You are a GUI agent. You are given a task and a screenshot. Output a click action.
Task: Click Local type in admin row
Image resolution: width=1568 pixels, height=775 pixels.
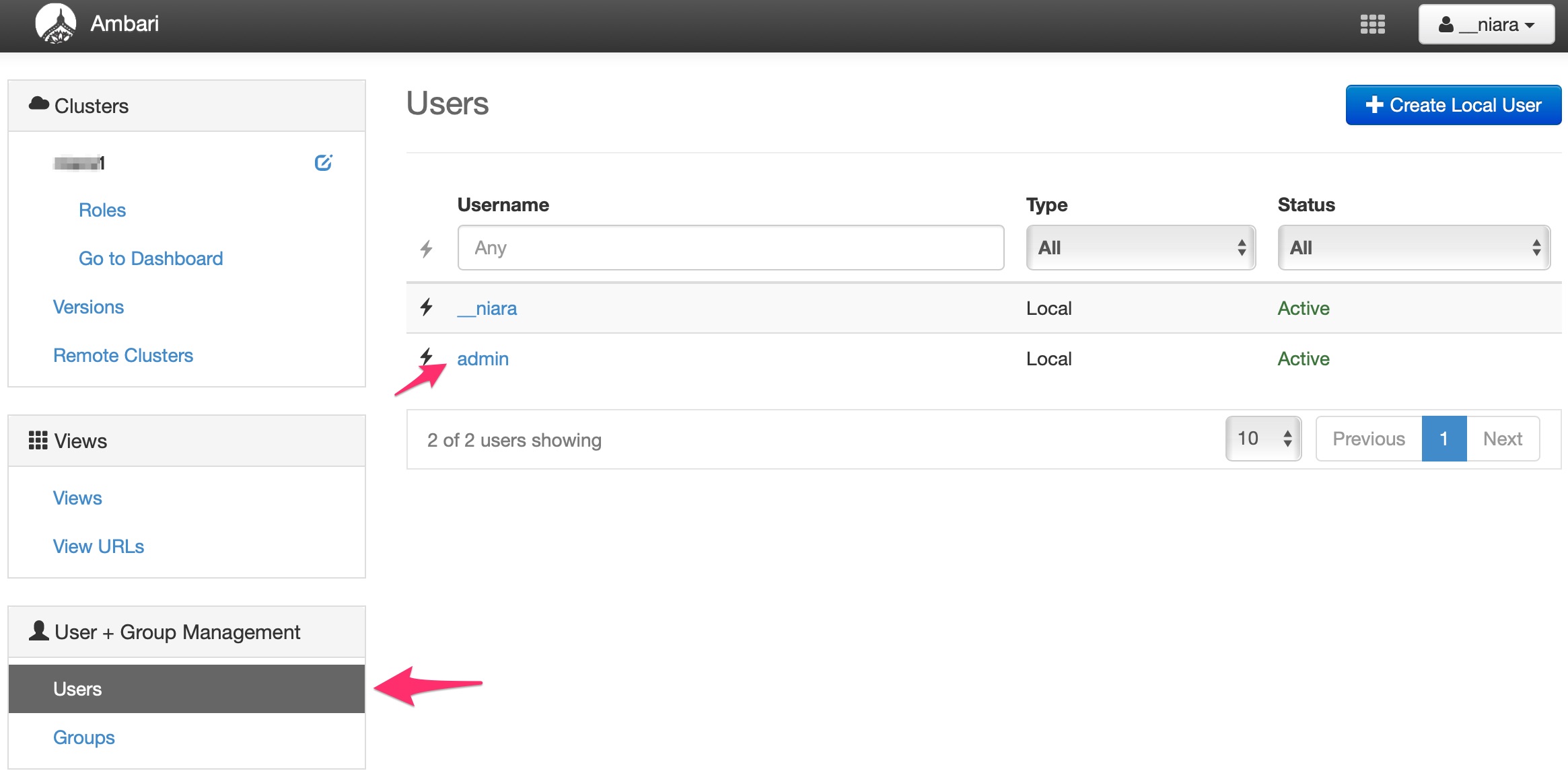click(1048, 359)
